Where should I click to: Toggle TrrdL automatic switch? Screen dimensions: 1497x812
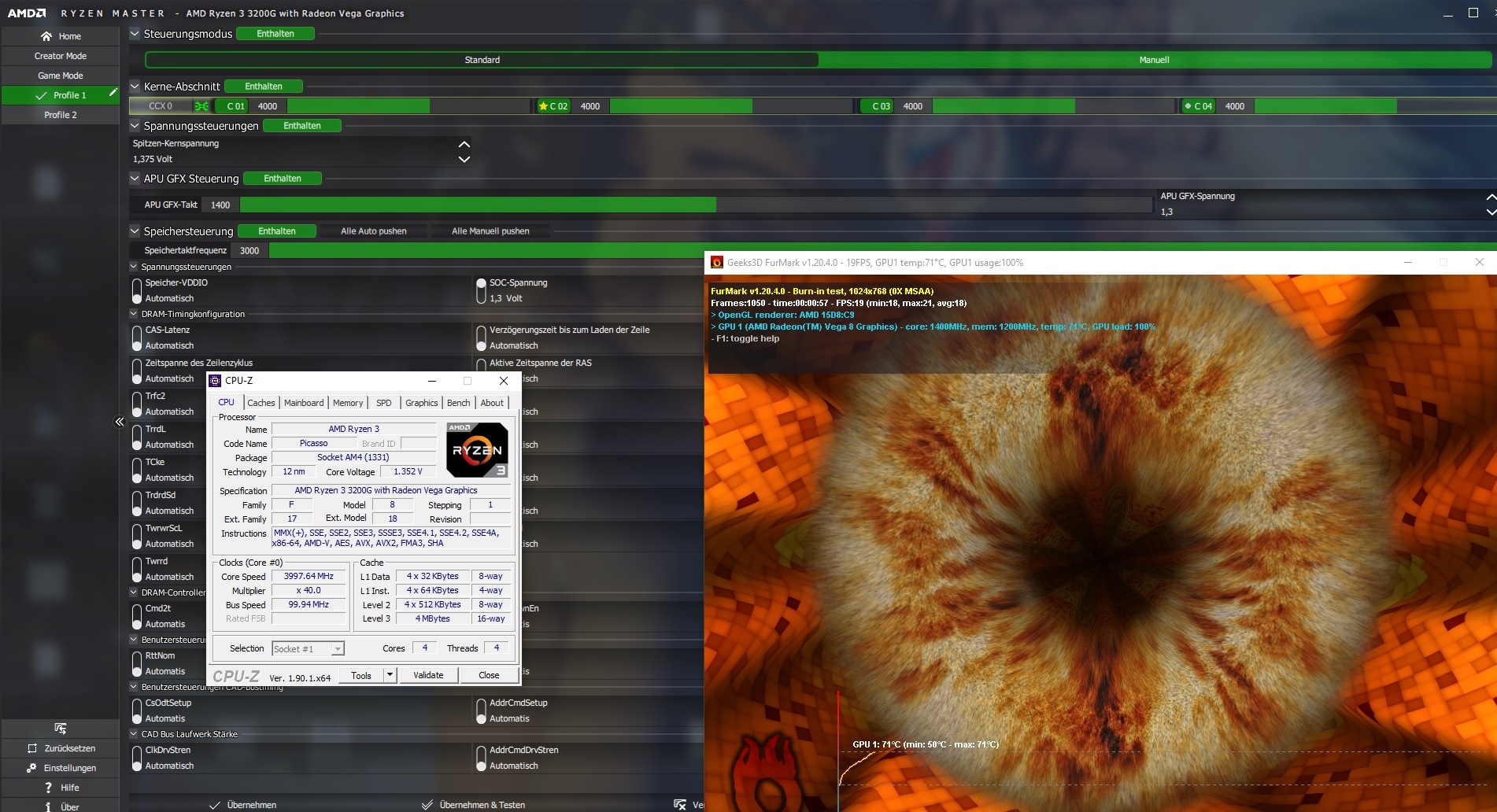click(137, 437)
